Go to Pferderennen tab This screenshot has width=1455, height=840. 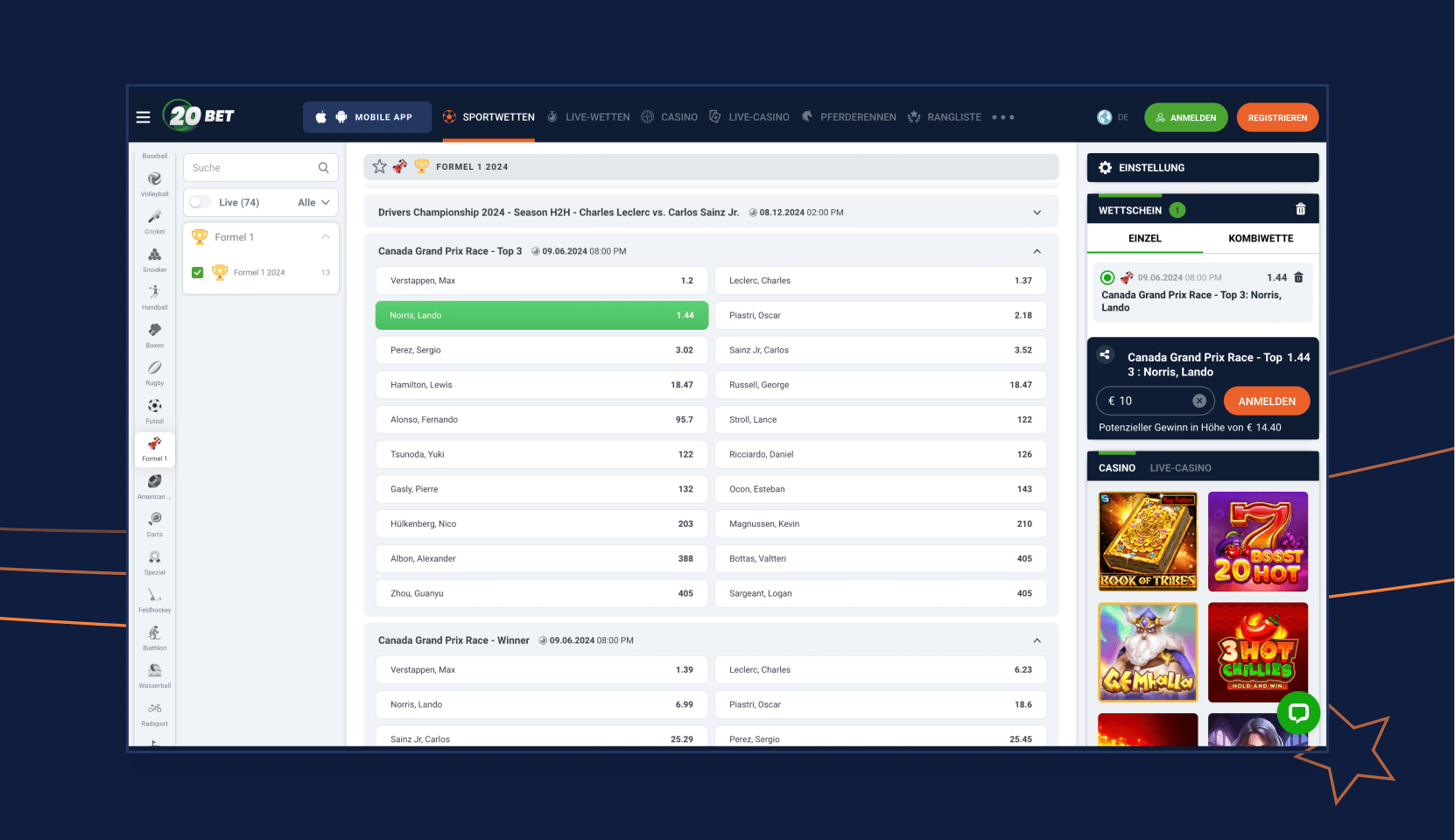coord(848,117)
